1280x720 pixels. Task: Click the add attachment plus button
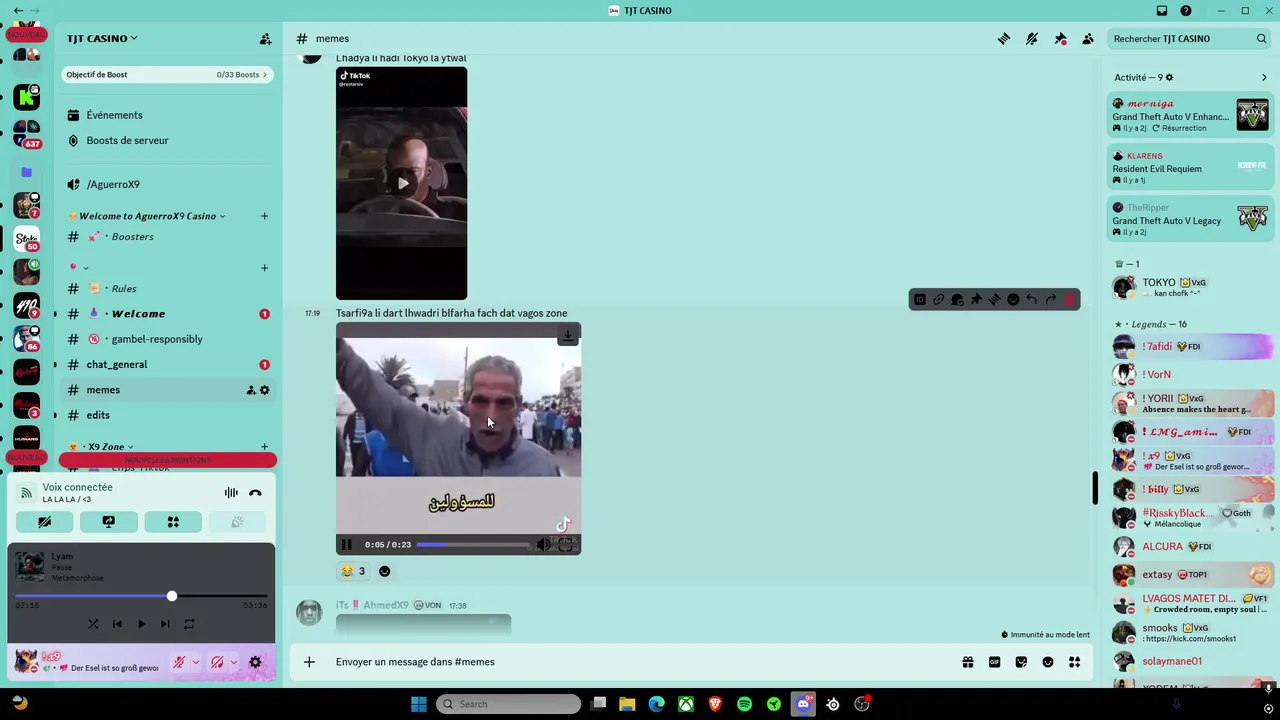tap(309, 662)
